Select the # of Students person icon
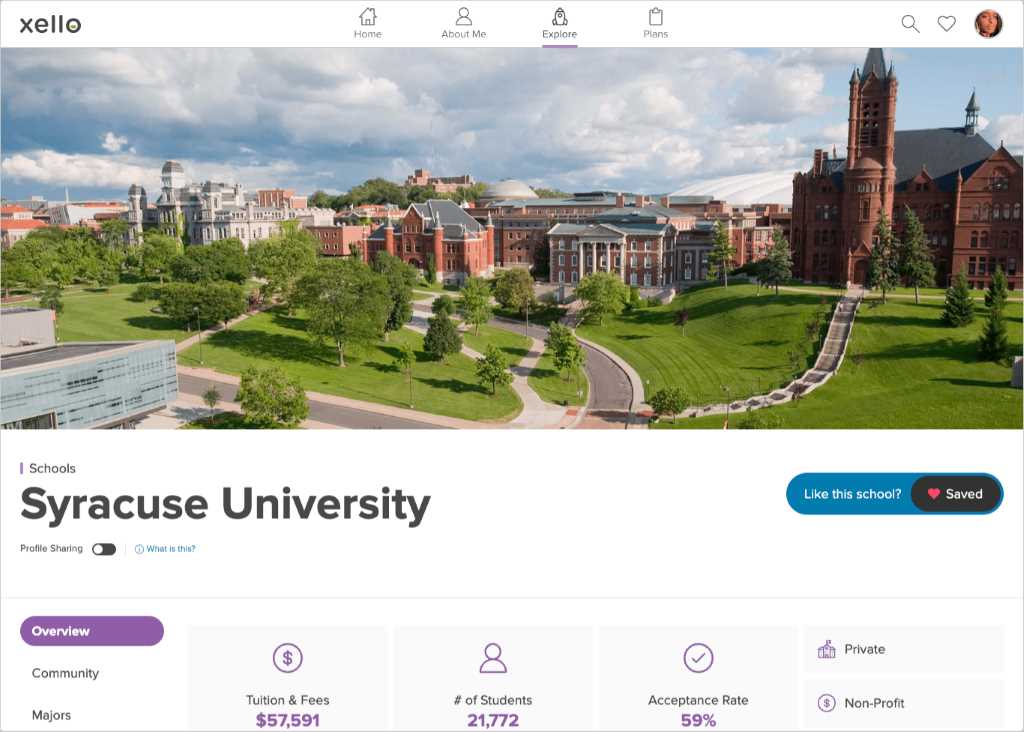Viewport: 1024px width, 732px height. click(493, 658)
